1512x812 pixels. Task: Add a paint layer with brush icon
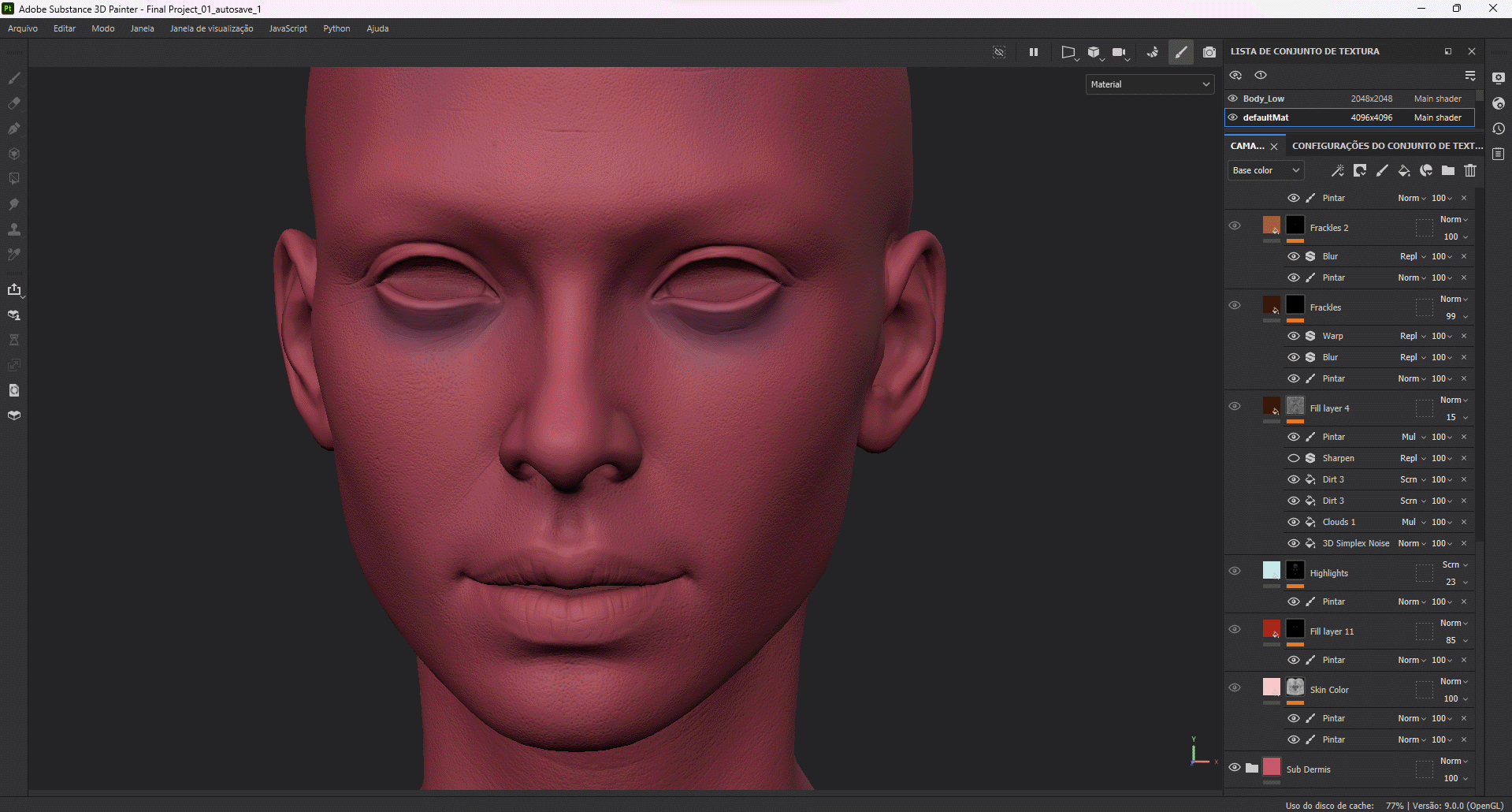tap(1382, 170)
